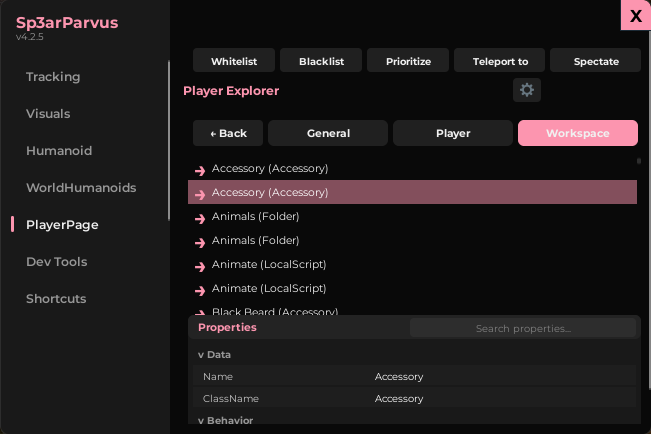Click arrow icon beside Black Beard row
651x434 pixels.
(x=200, y=312)
